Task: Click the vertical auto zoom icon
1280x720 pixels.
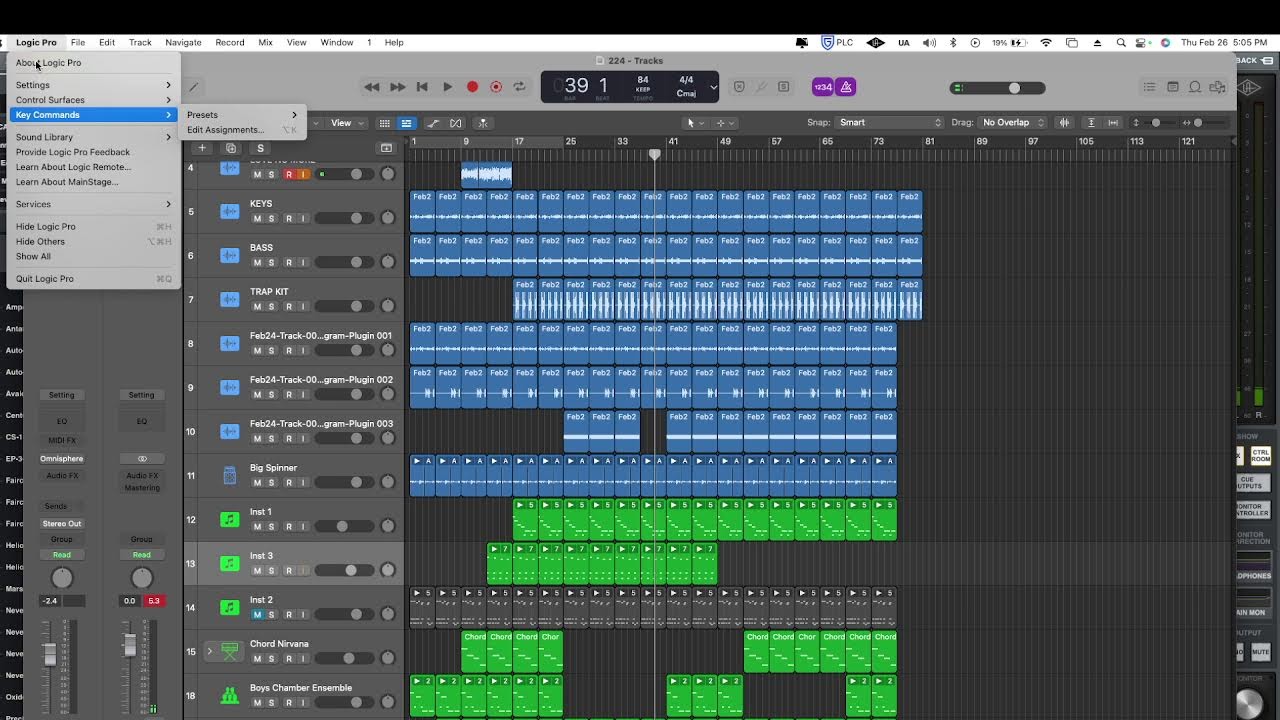Action: [x=1091, y=123]
